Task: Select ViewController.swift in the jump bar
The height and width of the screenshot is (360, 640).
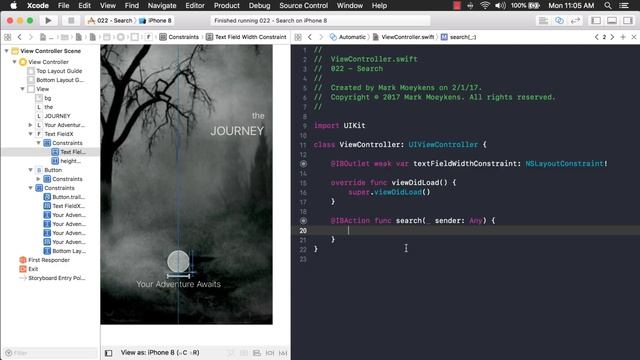Action: (x=404, y=37)
